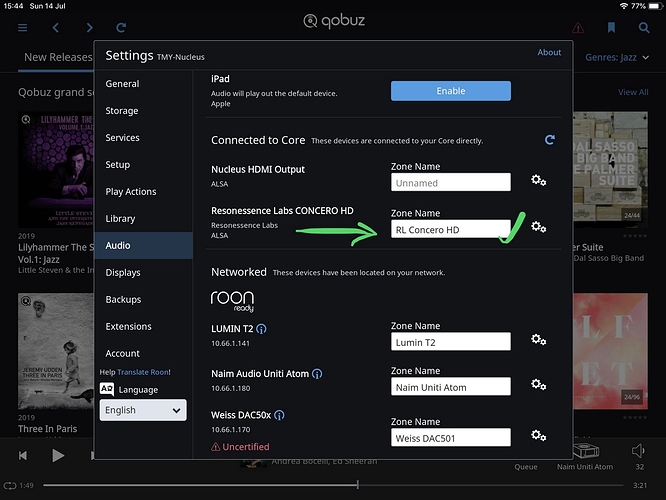Edit the Unnamed zone name field
This screenshot has height=500, width=666.
451,183
